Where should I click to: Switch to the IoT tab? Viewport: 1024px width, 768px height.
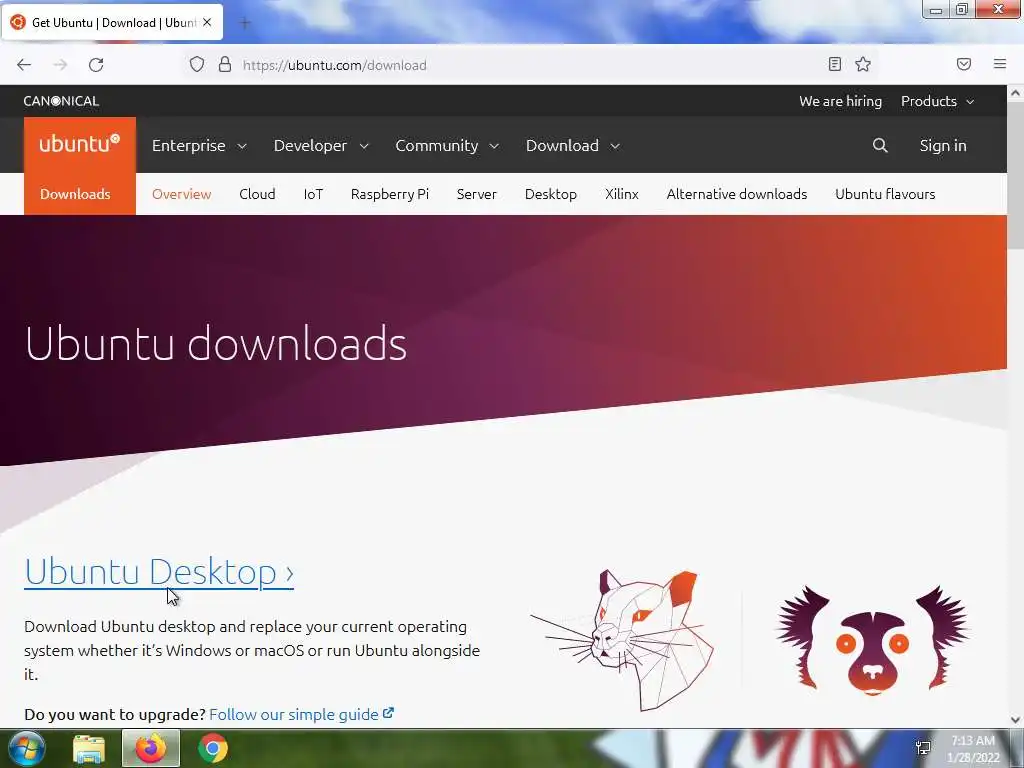[x=313, y=194]
